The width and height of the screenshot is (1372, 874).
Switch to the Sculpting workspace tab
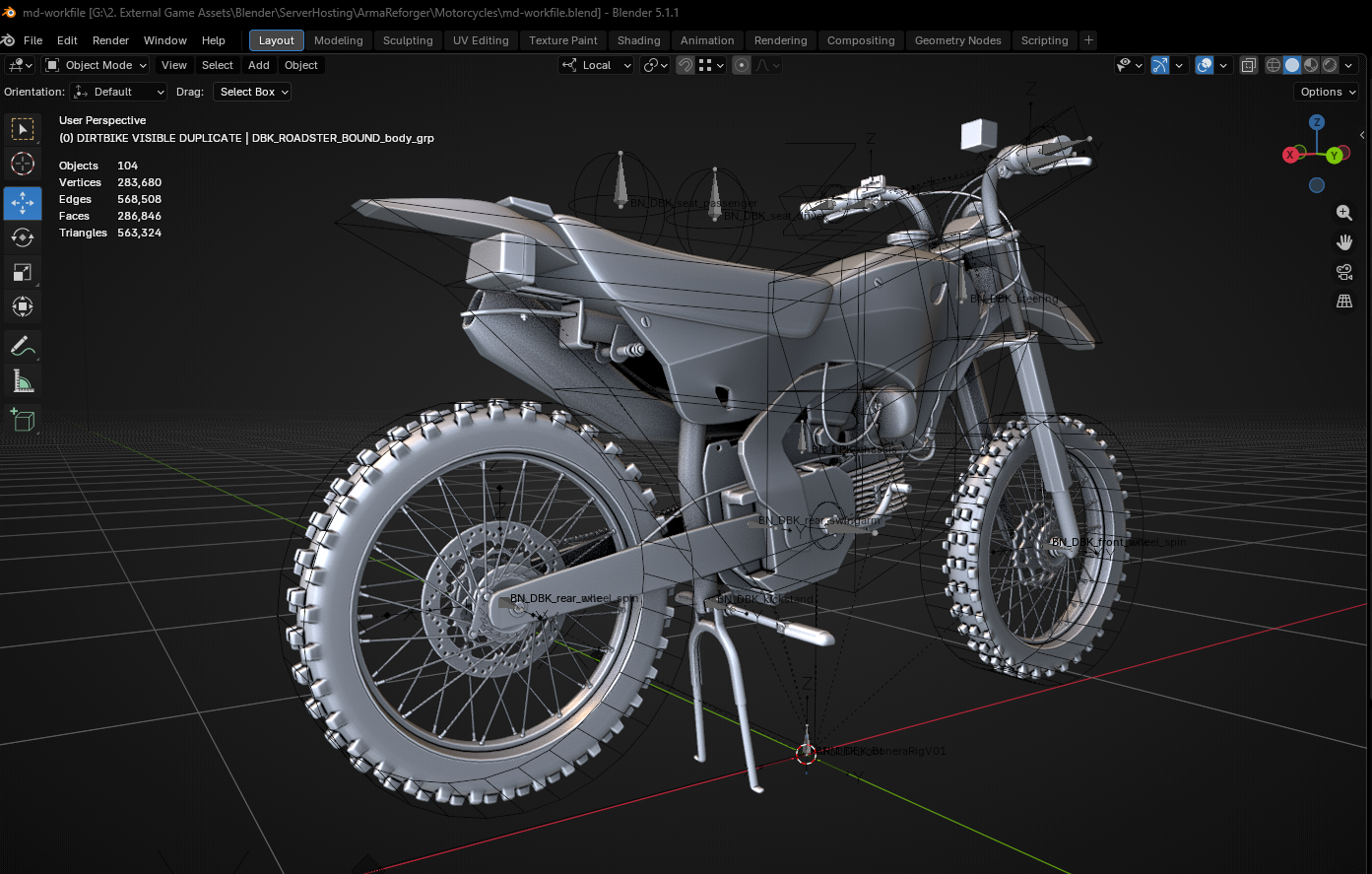tap(408, 40)
